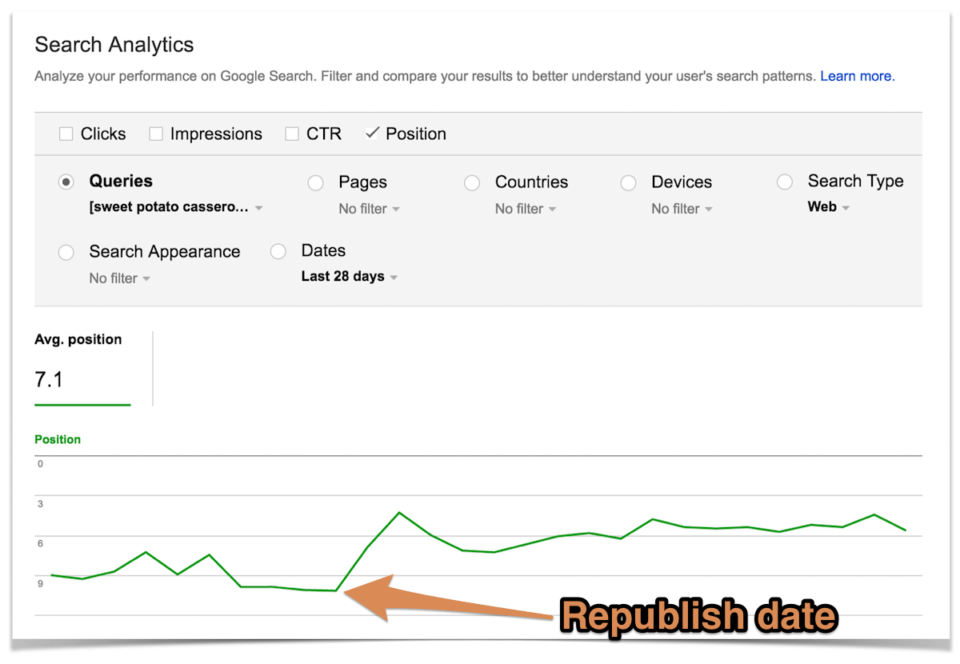Check the CTR metric box
960x664 pixels.
291,133
